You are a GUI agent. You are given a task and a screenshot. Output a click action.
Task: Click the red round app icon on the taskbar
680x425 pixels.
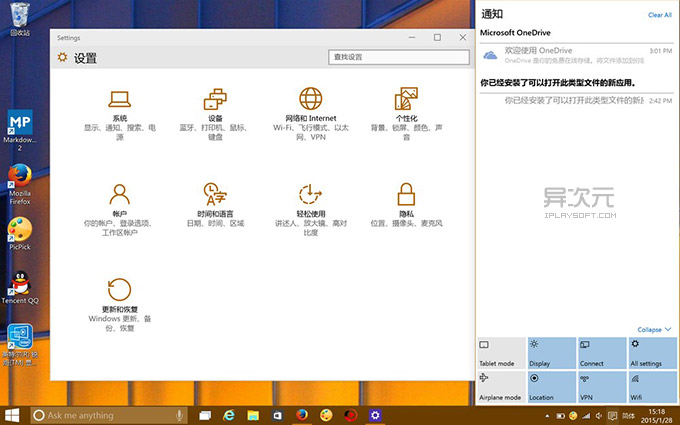pos(350,415)
